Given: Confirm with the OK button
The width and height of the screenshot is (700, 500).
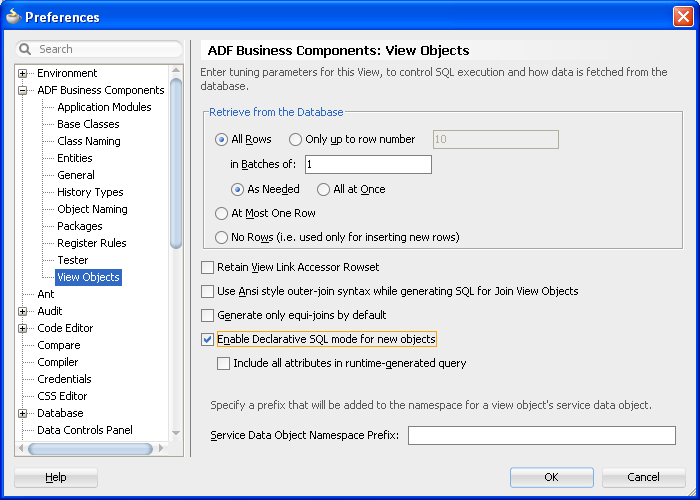Looking at the screenshot, I should 551,478.
